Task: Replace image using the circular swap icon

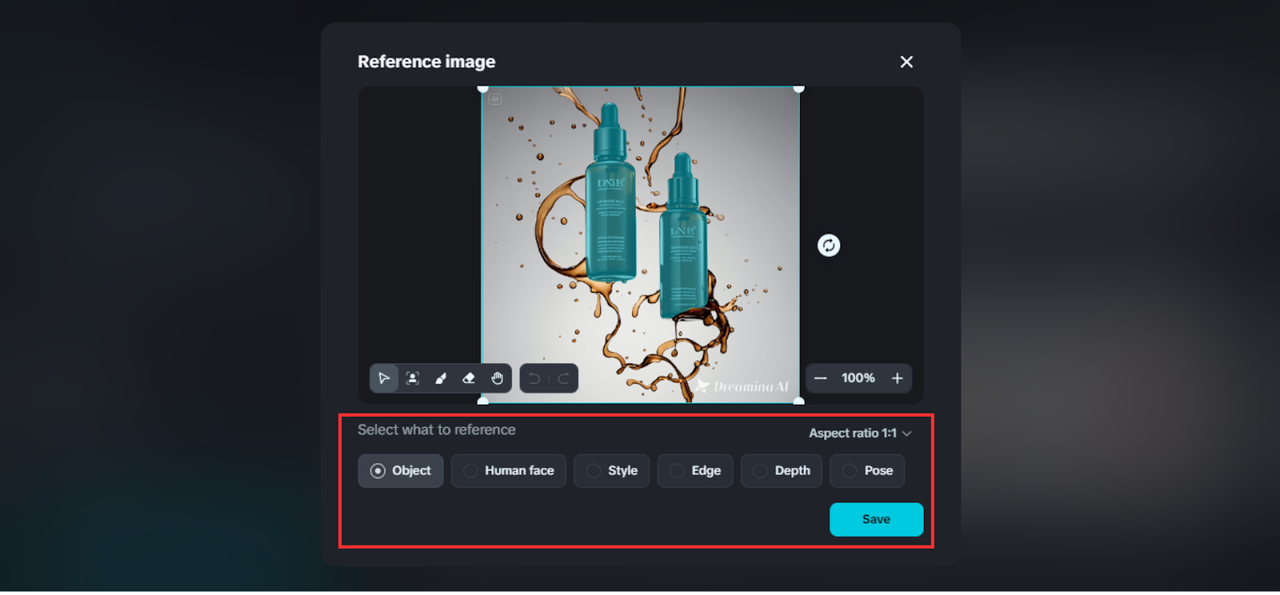Action: click(x=828, y=245)
